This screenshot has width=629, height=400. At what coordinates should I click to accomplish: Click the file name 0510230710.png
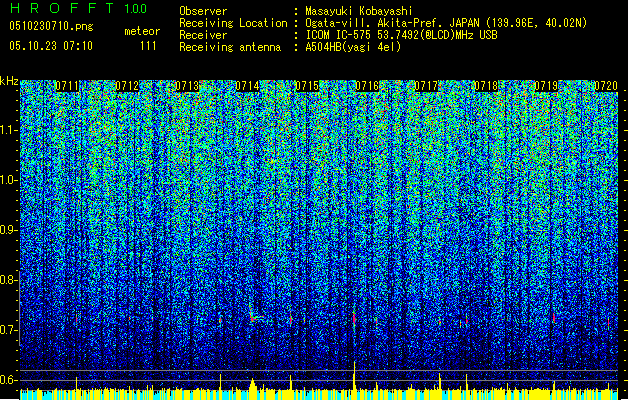[x=51, y=26]
